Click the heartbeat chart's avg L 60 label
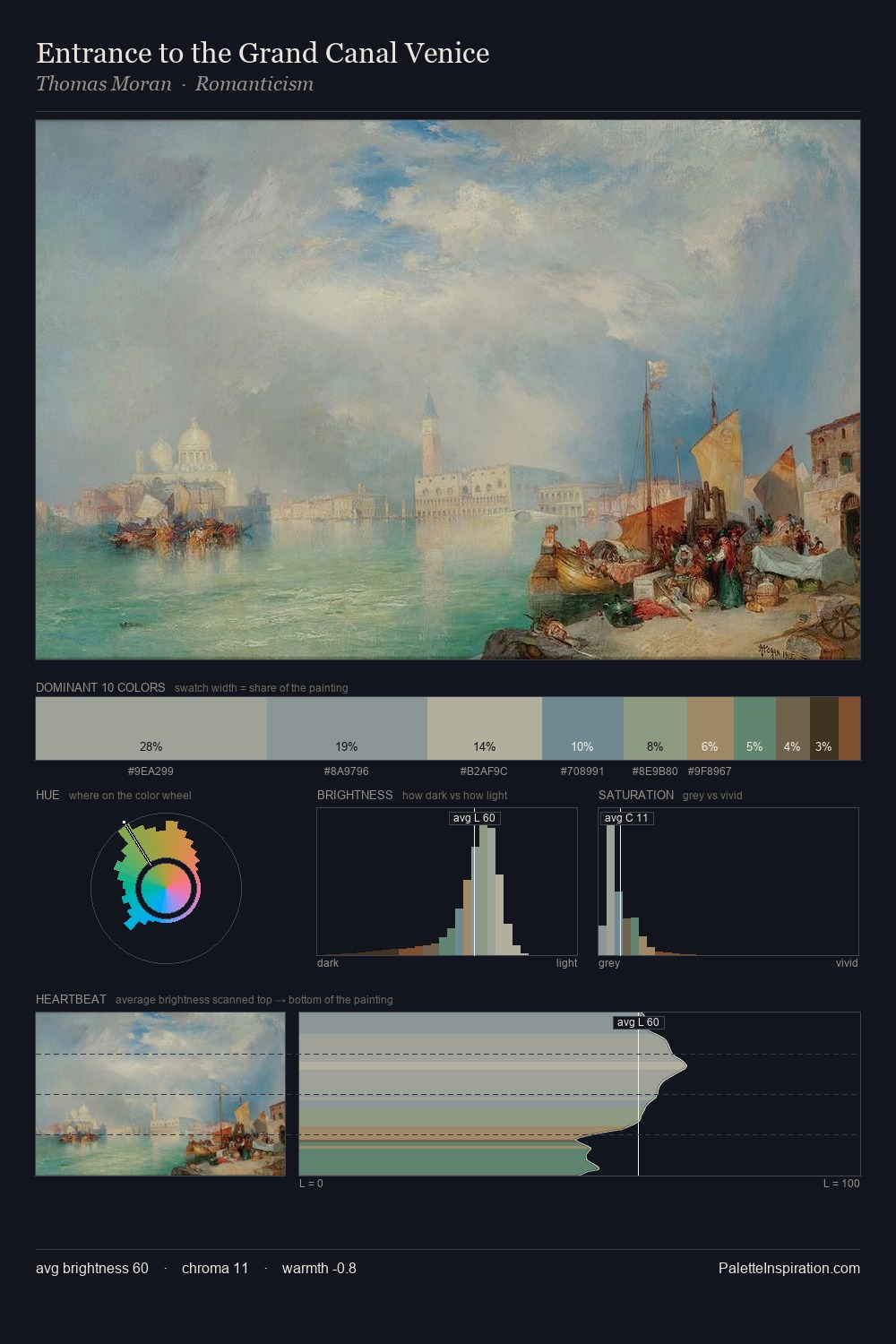Screen dimensions: 896x1344 pos(639,1022)
